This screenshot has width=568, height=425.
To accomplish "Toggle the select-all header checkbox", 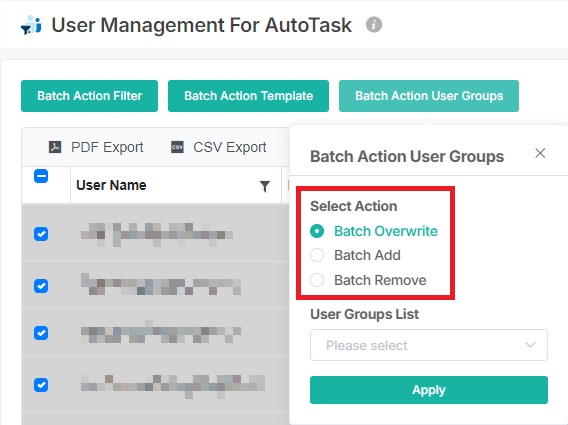I will [x=41, y=176].
